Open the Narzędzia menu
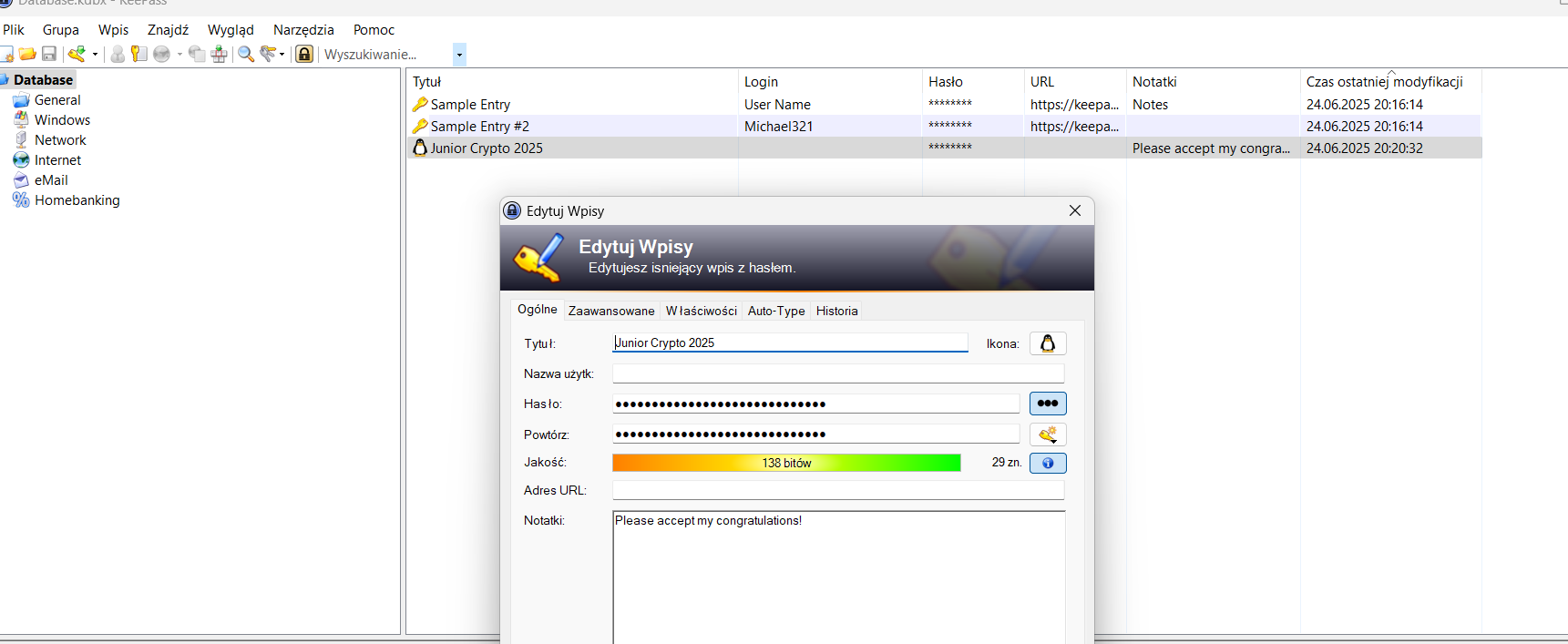 pos(303,30)
